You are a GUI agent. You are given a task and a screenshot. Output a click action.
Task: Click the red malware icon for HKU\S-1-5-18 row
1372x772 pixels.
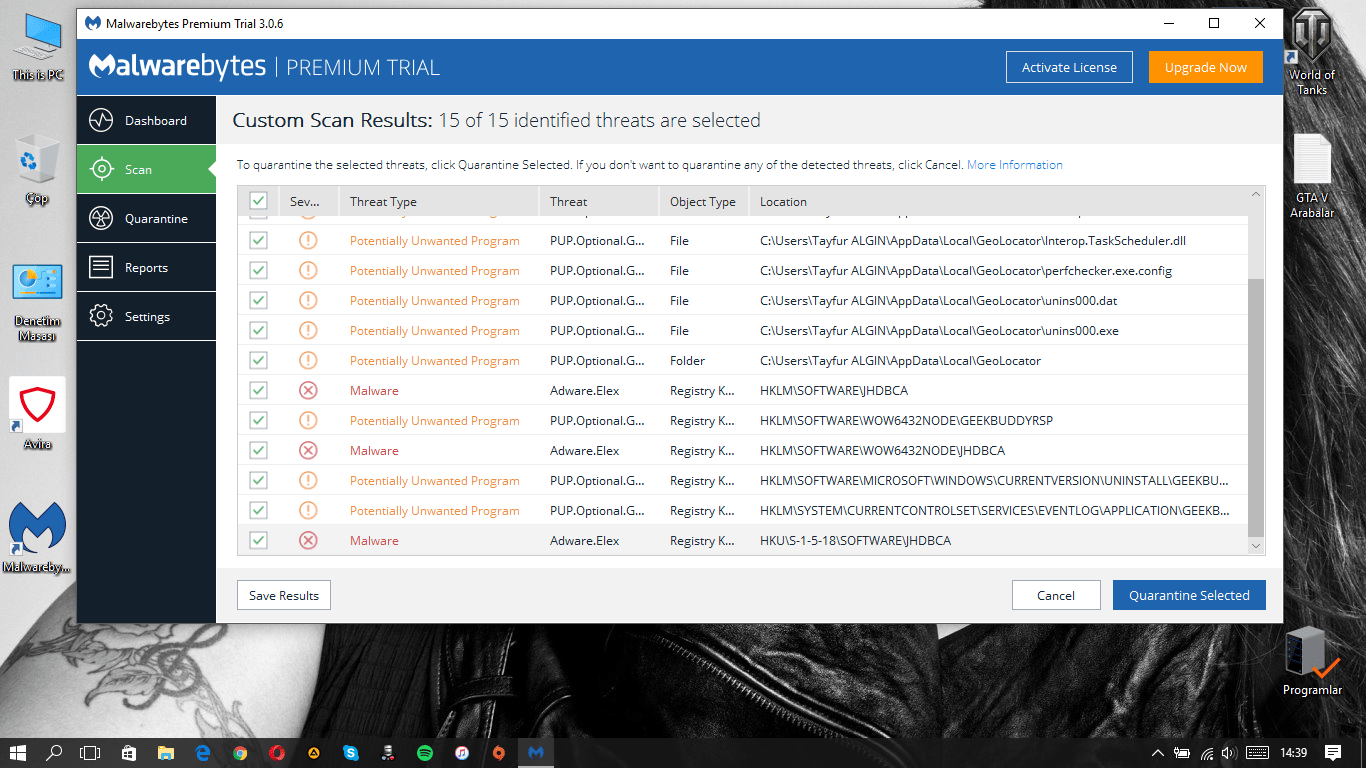tap(308, 541)
